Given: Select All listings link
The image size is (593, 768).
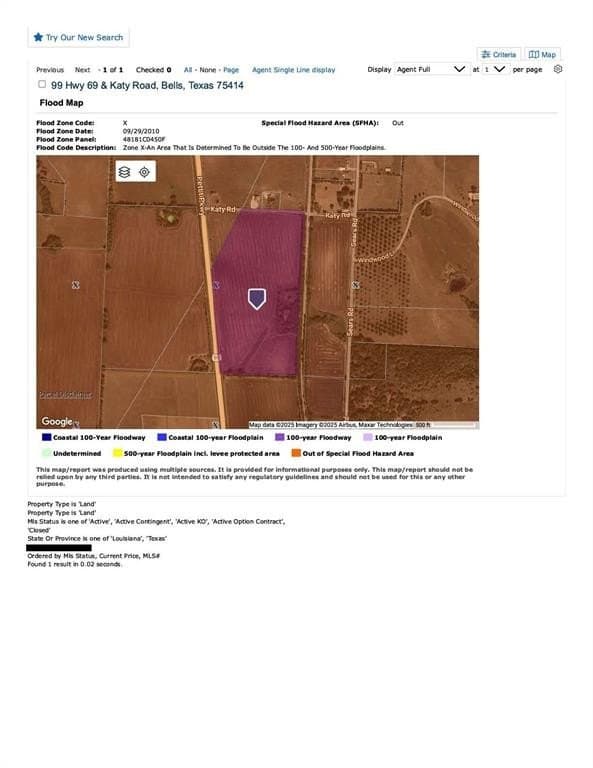Looking at the screenshot, I should tap(188, 70).
